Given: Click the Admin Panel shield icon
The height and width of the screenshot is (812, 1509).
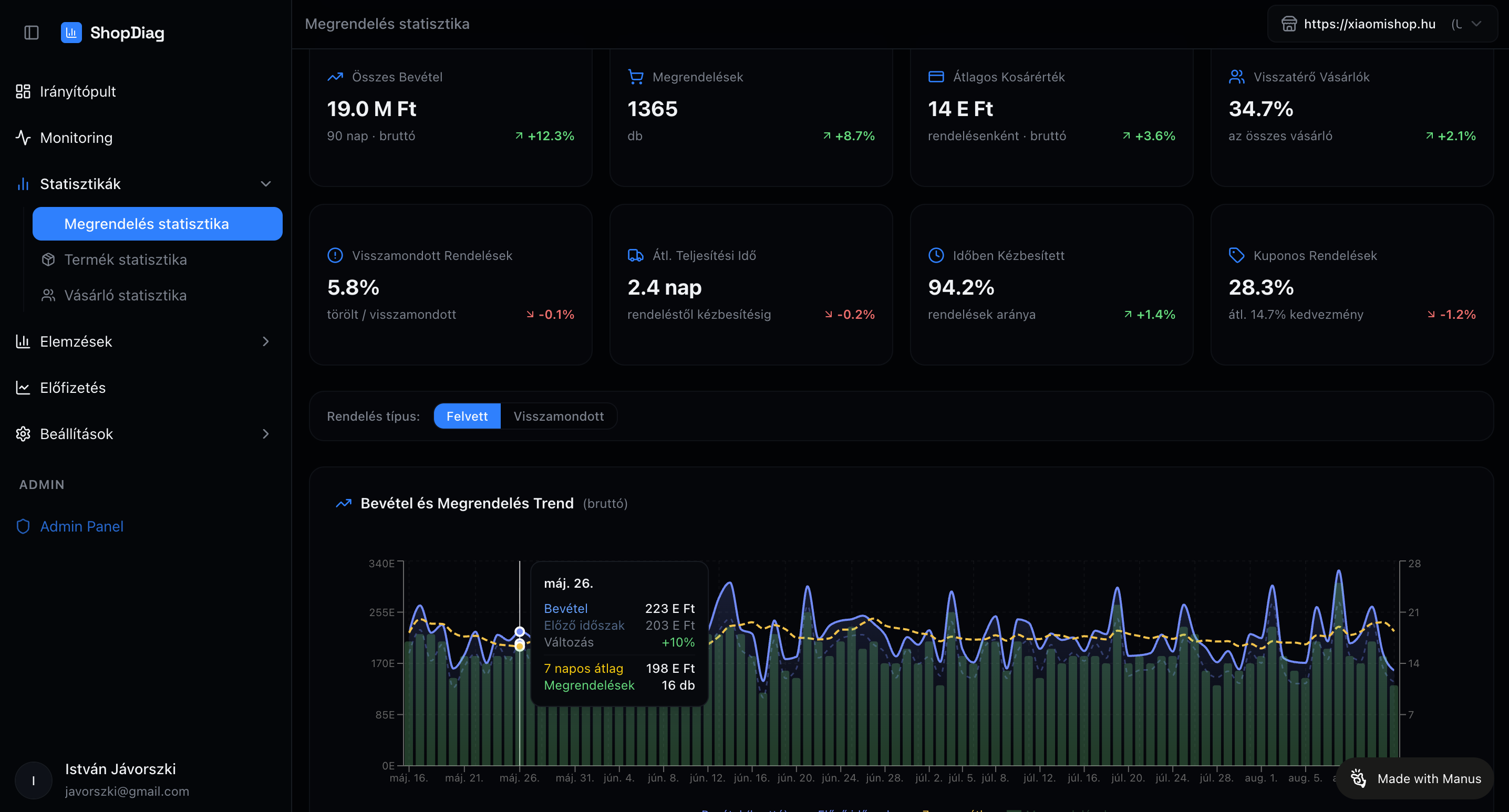Looking at the screenshot, I should (x=23, y=526).
